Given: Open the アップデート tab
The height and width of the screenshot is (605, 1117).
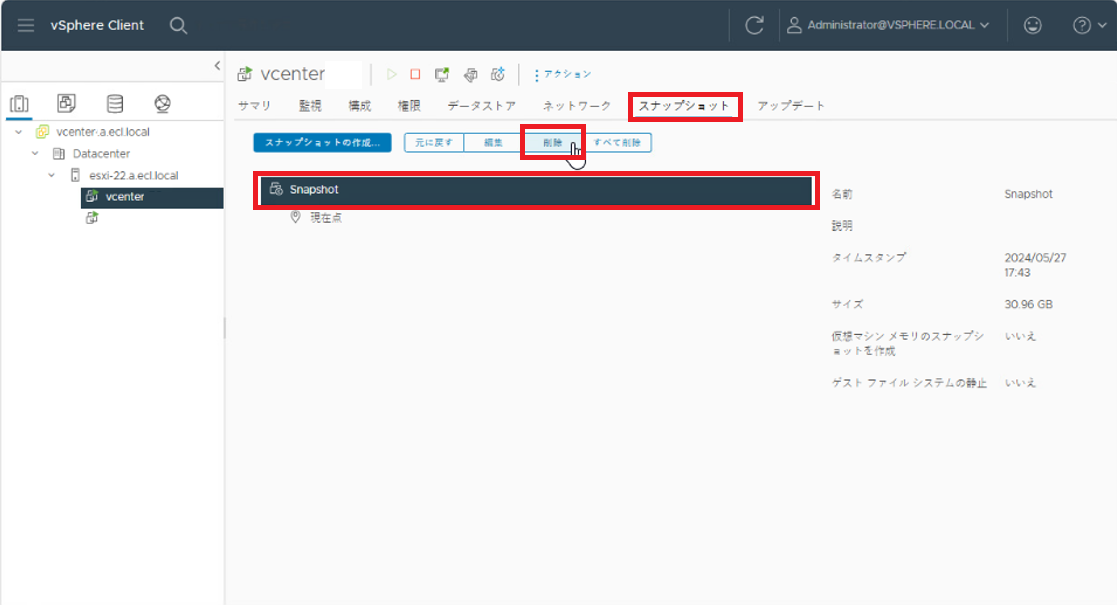Looking at the screenshot, I should click(x=791, y=105).
